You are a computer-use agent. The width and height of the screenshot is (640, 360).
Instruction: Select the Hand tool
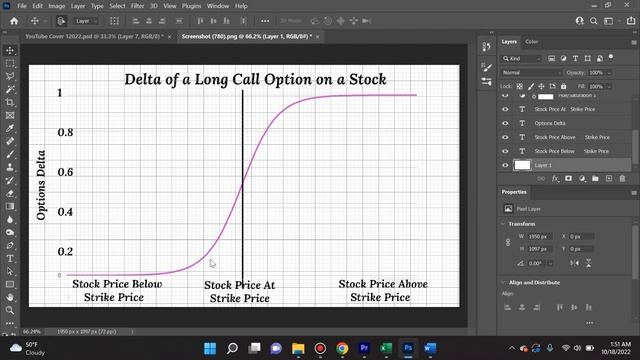10,297
